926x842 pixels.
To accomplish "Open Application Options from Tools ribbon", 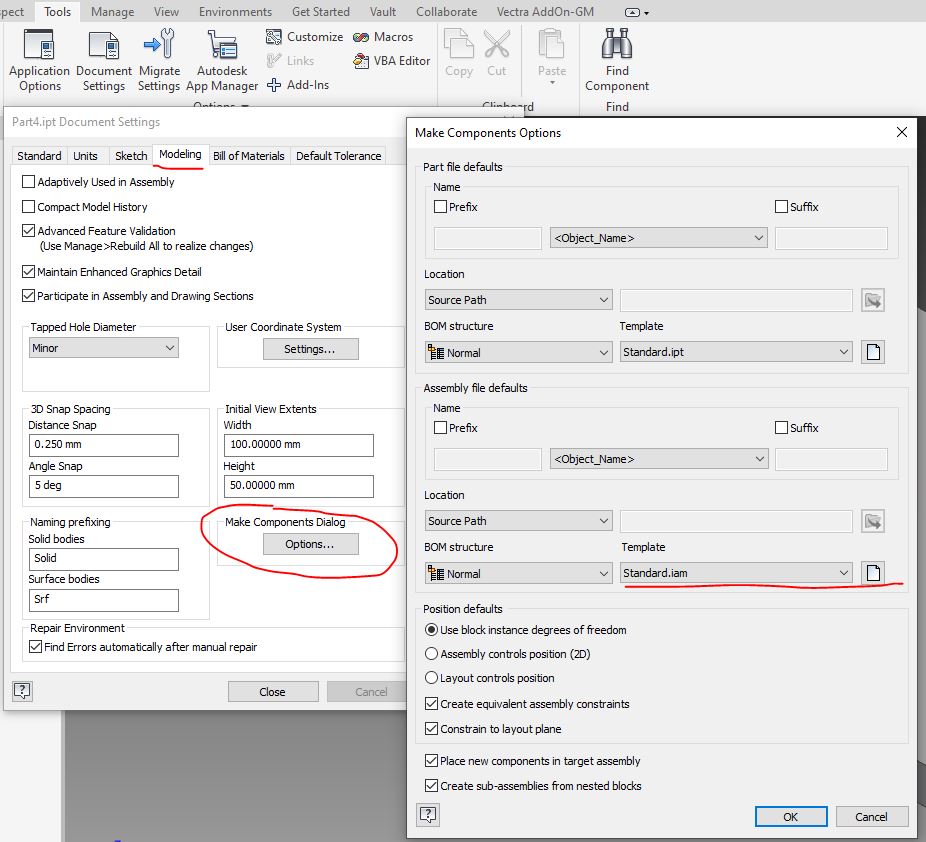I will (40, 61).
